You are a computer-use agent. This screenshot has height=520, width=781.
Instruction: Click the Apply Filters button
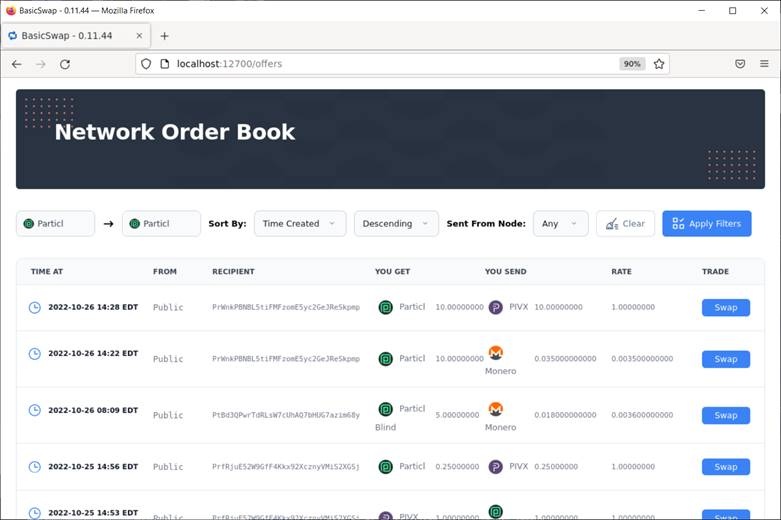pyautogui.click(x=706, y=224)
